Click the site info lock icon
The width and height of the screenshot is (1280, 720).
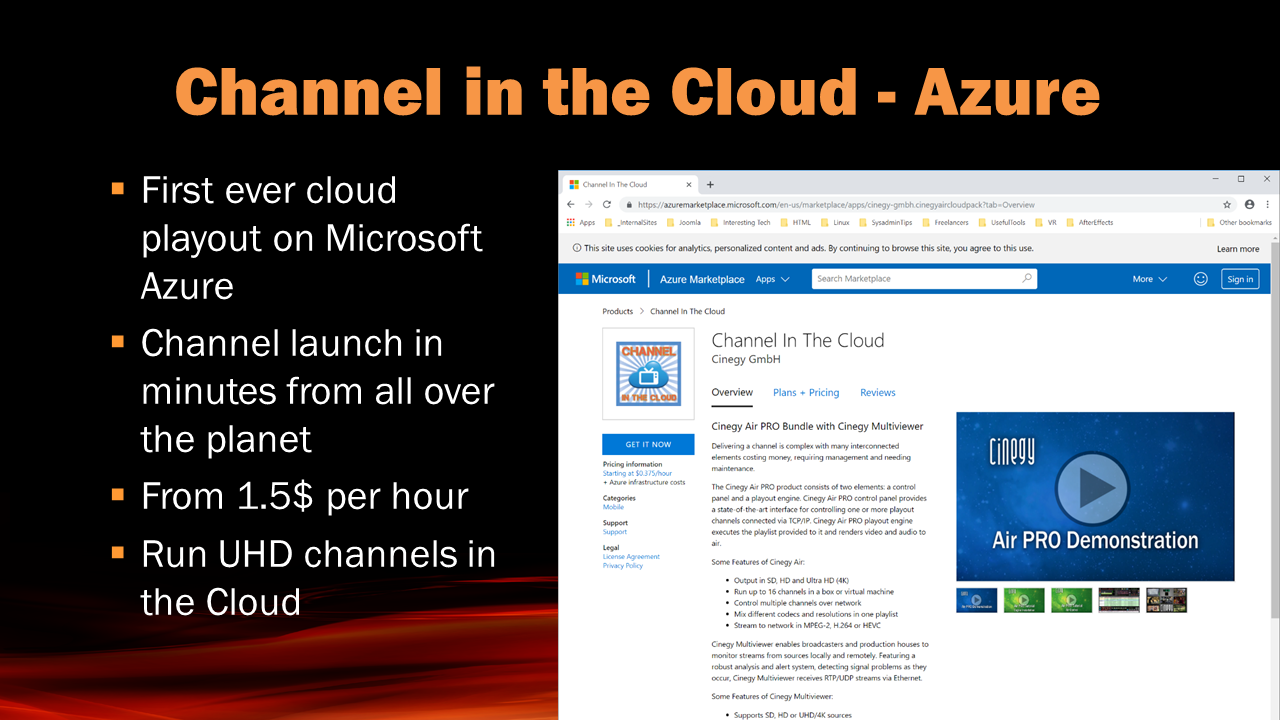click(629, 204)
